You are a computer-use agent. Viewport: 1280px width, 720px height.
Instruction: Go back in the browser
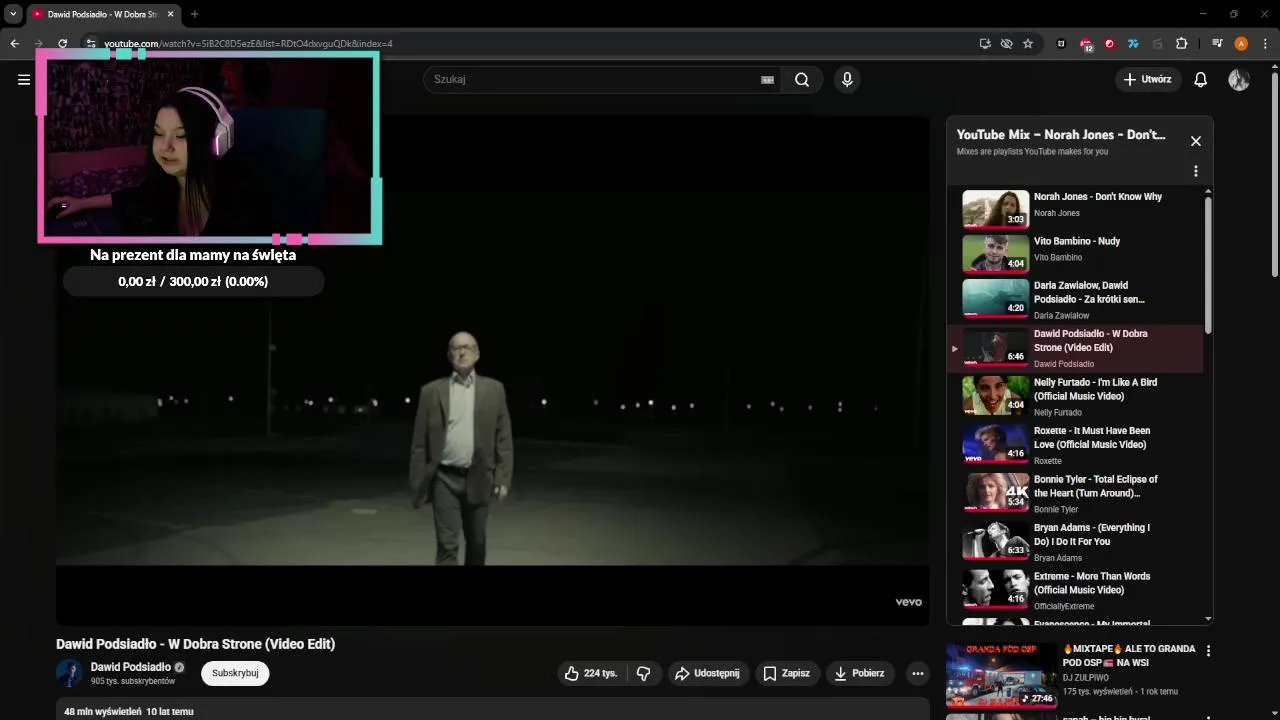tap(14, 43)
